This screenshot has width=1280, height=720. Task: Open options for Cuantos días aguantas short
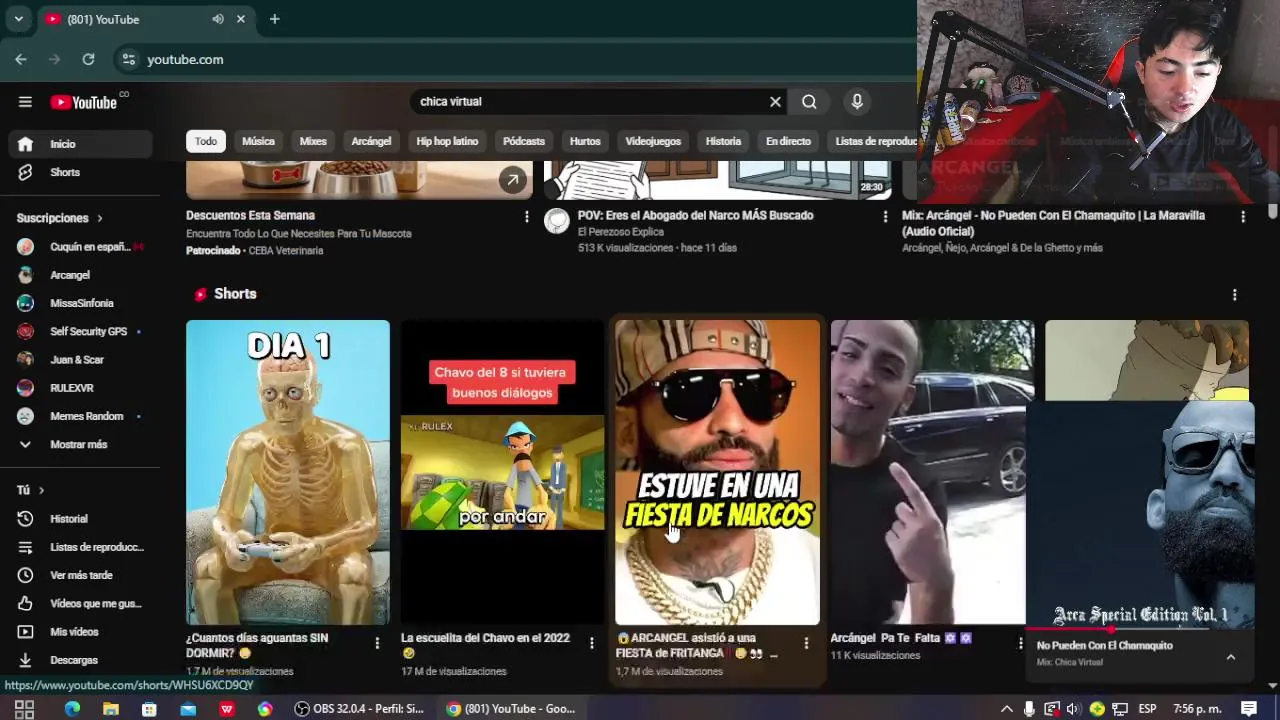[377, 643]
